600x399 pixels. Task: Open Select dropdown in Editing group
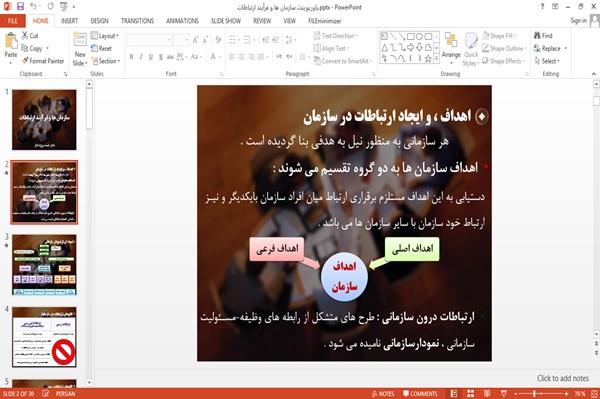click(547, 61)
